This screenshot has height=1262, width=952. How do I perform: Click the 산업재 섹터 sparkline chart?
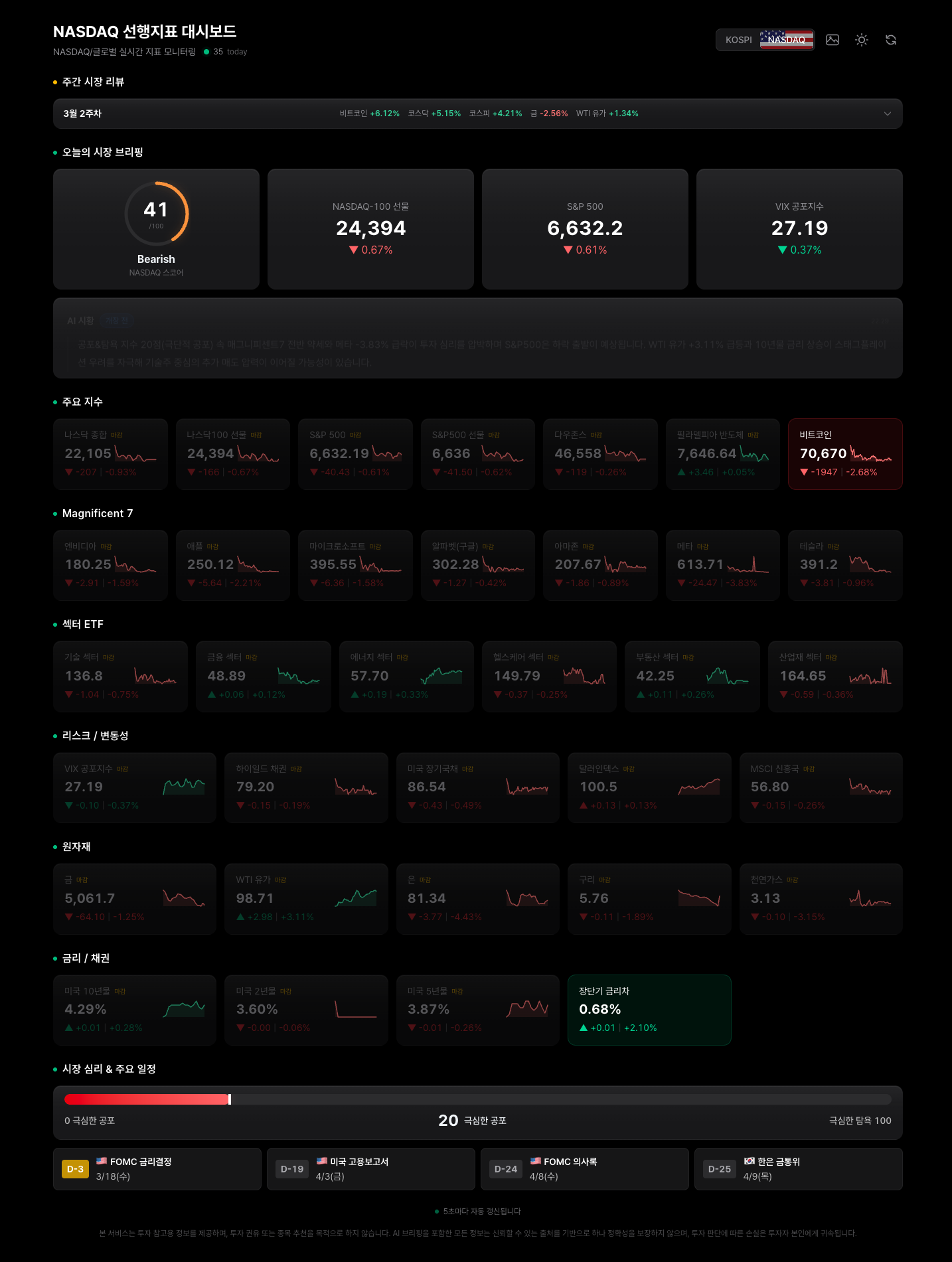870,676
